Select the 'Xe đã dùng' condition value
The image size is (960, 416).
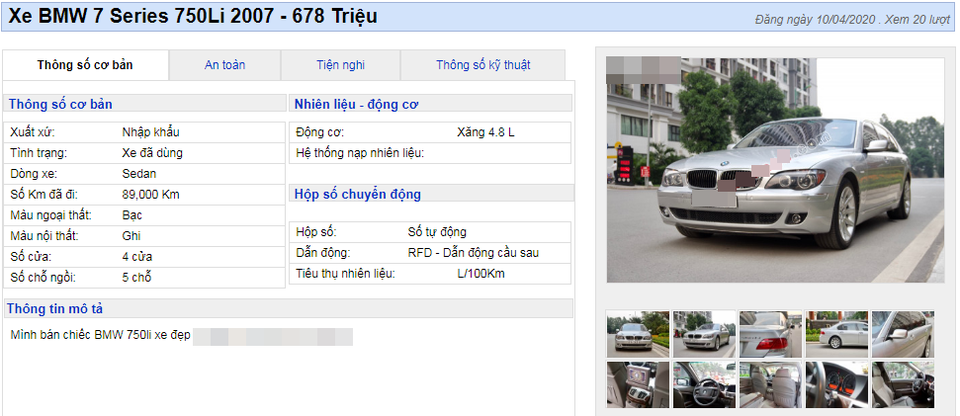(x=152, y=153)
